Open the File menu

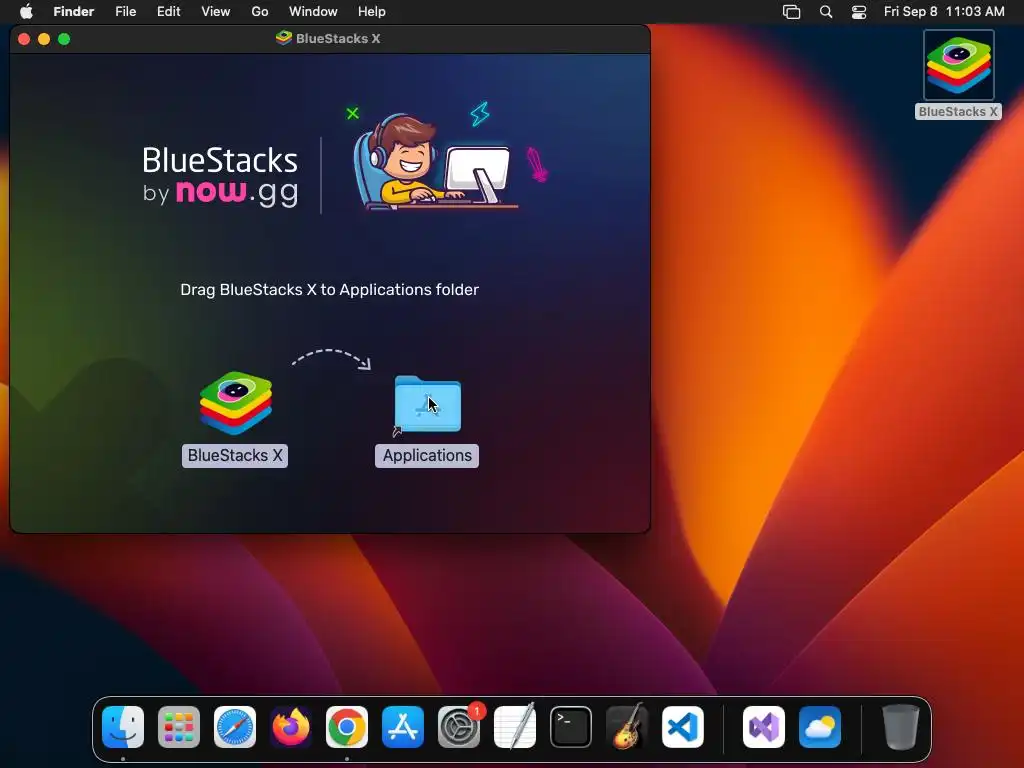(125, 12)
